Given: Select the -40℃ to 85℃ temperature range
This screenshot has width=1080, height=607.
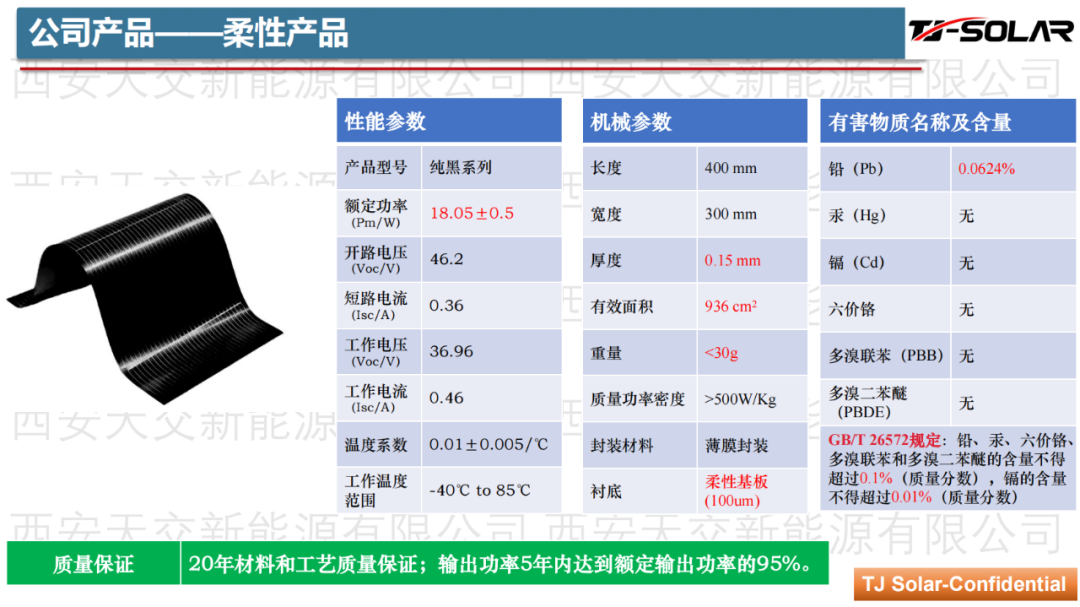Looking at the screenshot, I should (x=480, y=490).
